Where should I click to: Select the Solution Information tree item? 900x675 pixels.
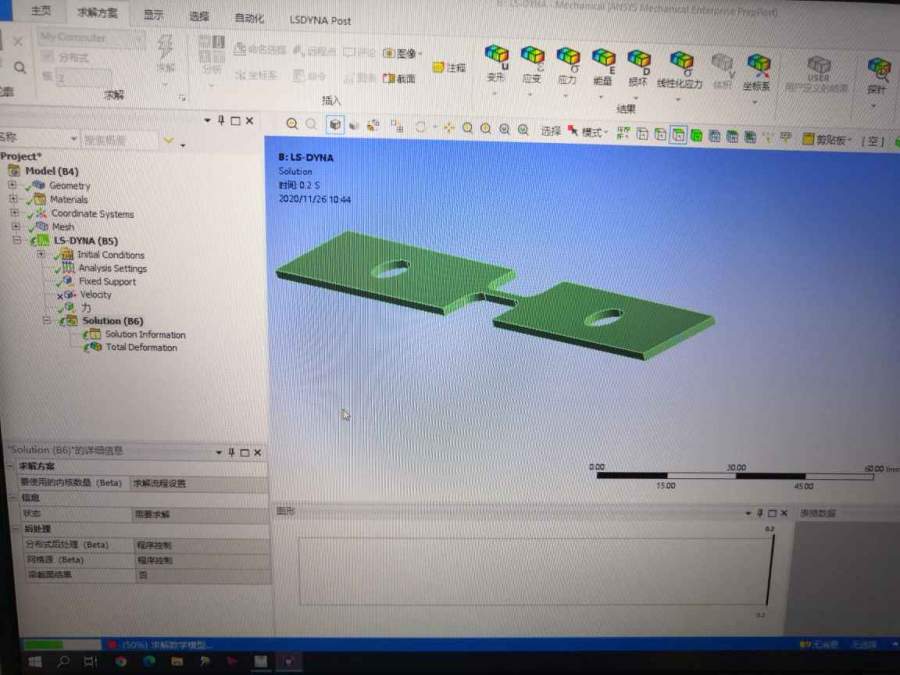pyautogui.click(x=145, y=334)
